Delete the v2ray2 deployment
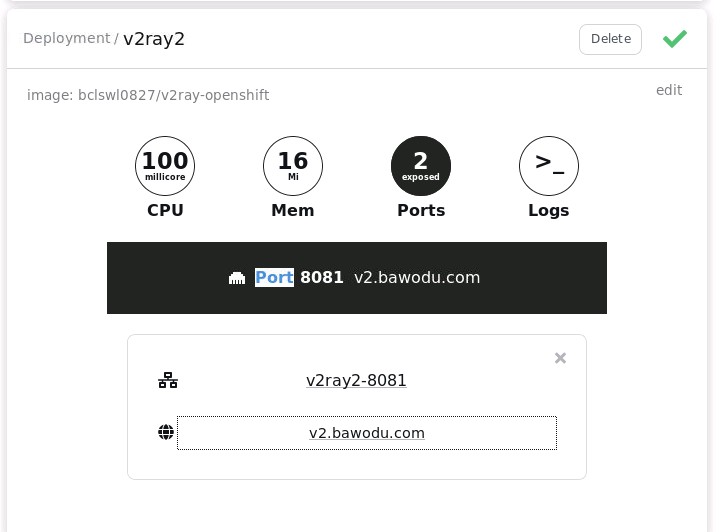This screenshot has width=720, height=532. (x=610, y=39)
